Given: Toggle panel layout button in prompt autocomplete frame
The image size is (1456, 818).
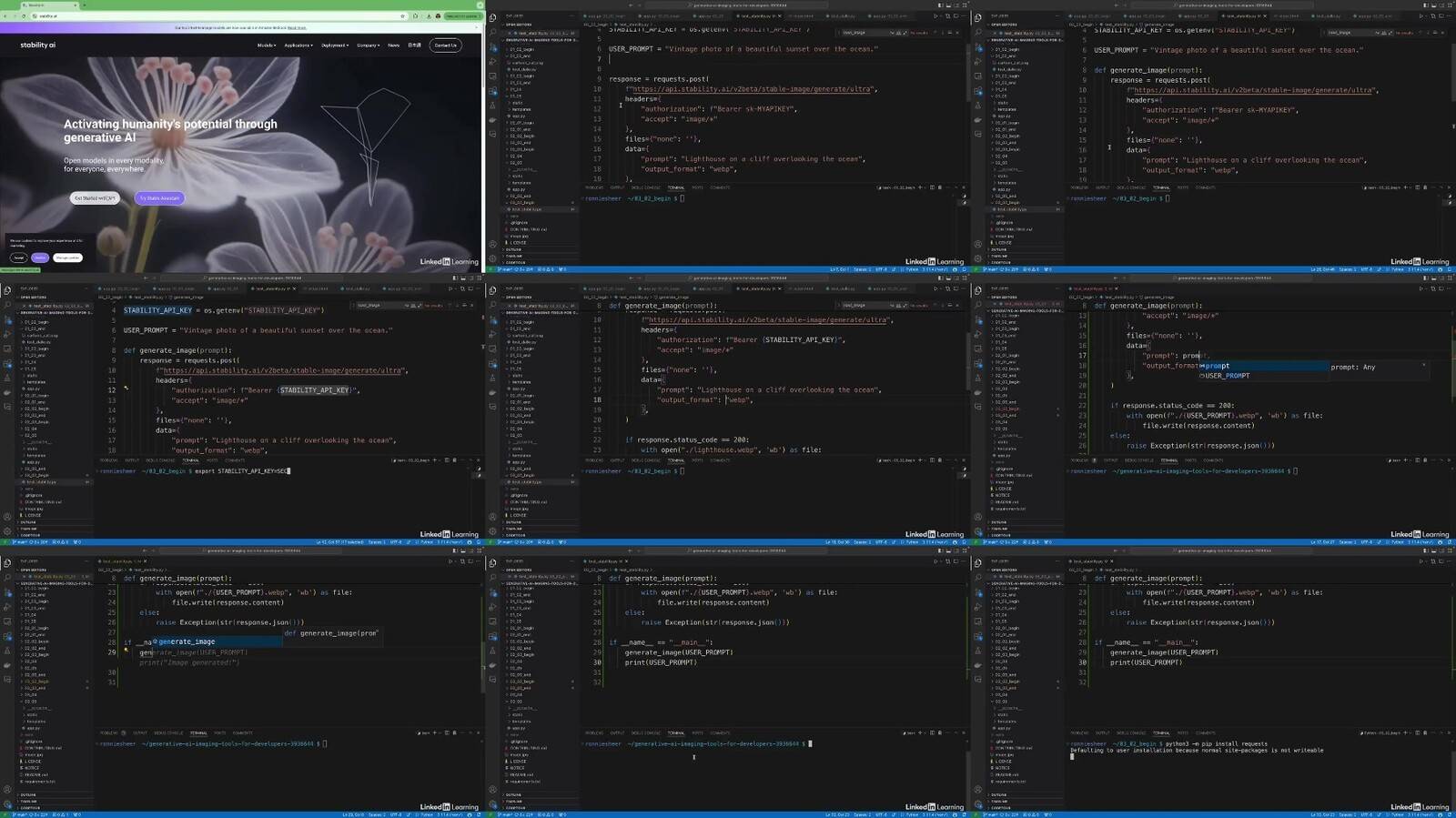Looking at the screenshot, I should tap(1433, 278).
